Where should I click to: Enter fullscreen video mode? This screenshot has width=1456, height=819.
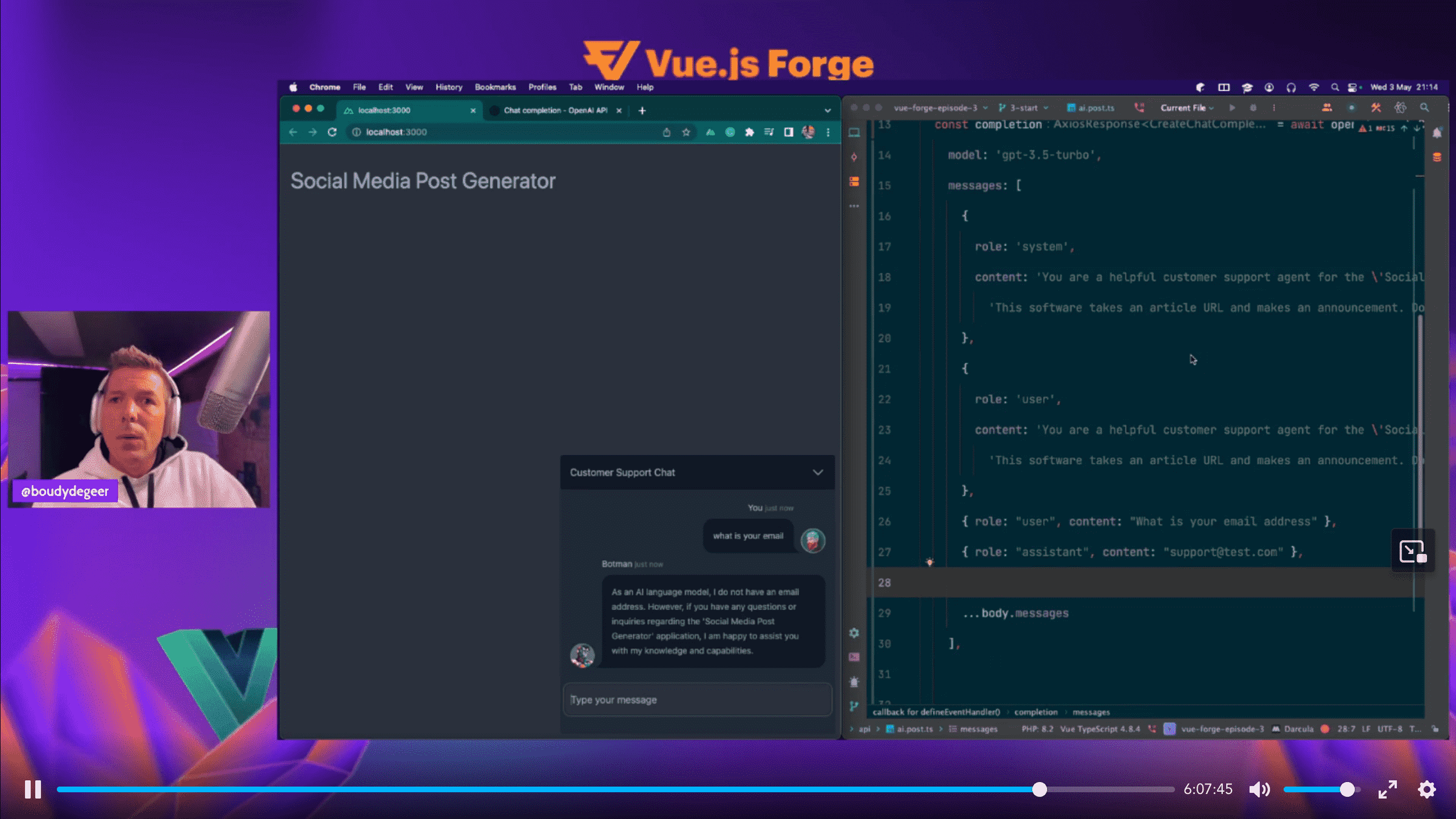(1387, 789)
